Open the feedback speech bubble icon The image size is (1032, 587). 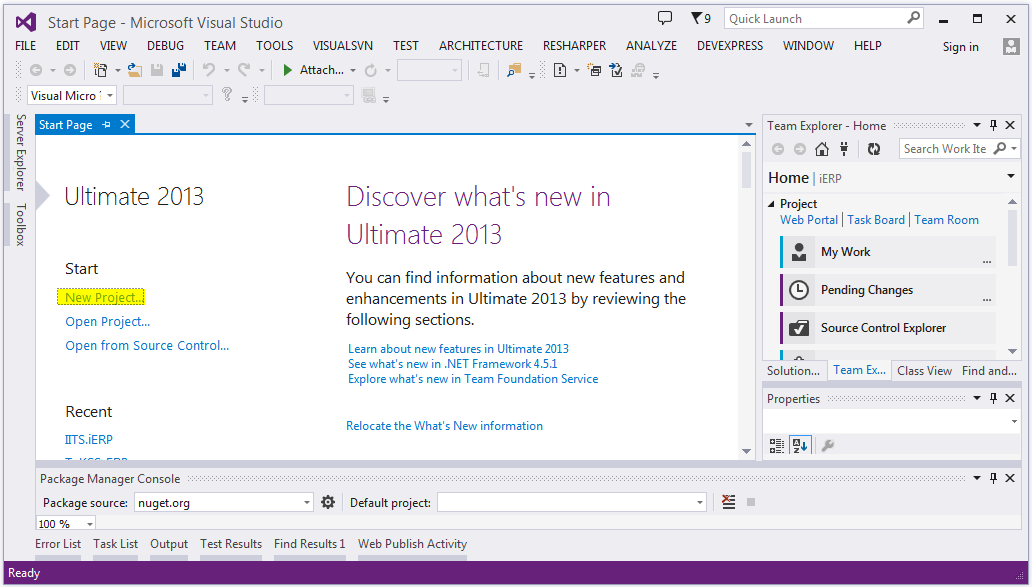(665, 18)
